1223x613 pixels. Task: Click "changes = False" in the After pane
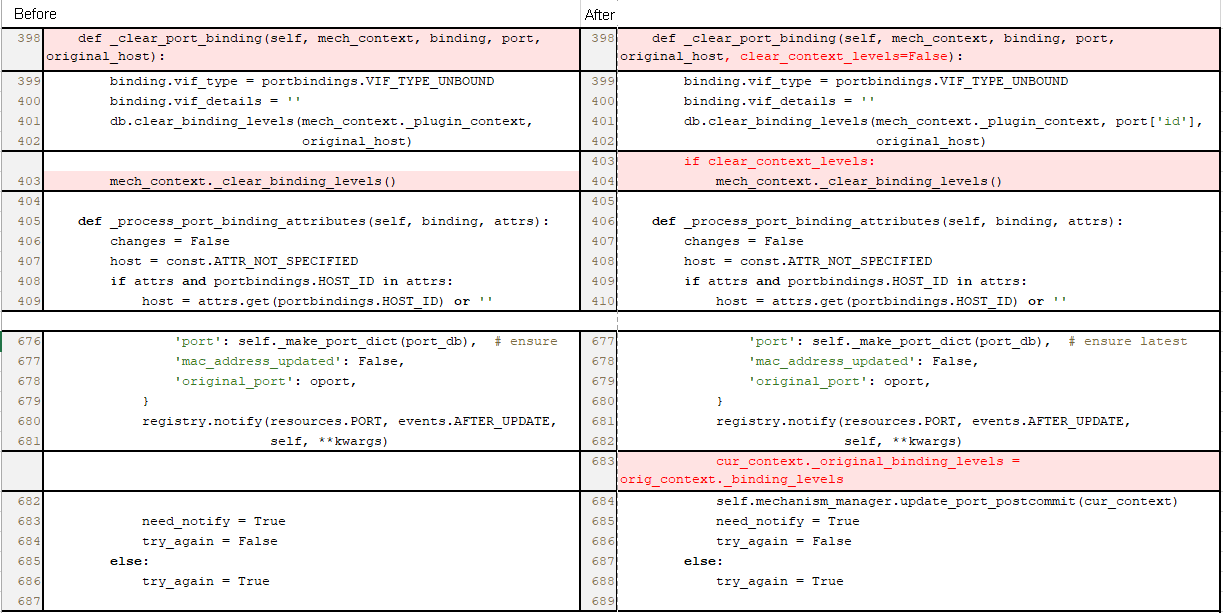pos(744,241)
